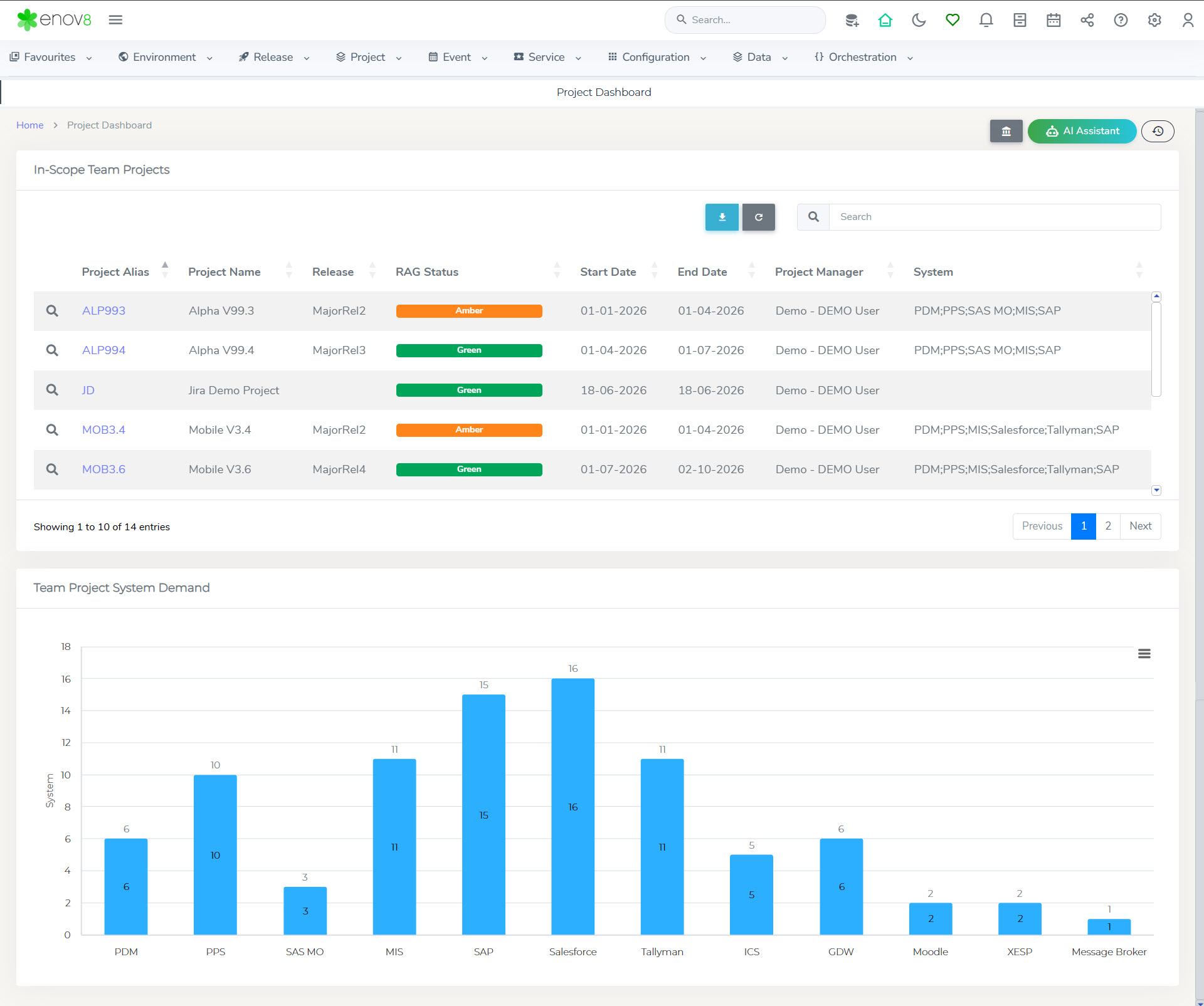Toggle dark mode moon icon
The width and height of the screenshot is (1204, 1006).
pyautogui.click(x=919, y=20)
